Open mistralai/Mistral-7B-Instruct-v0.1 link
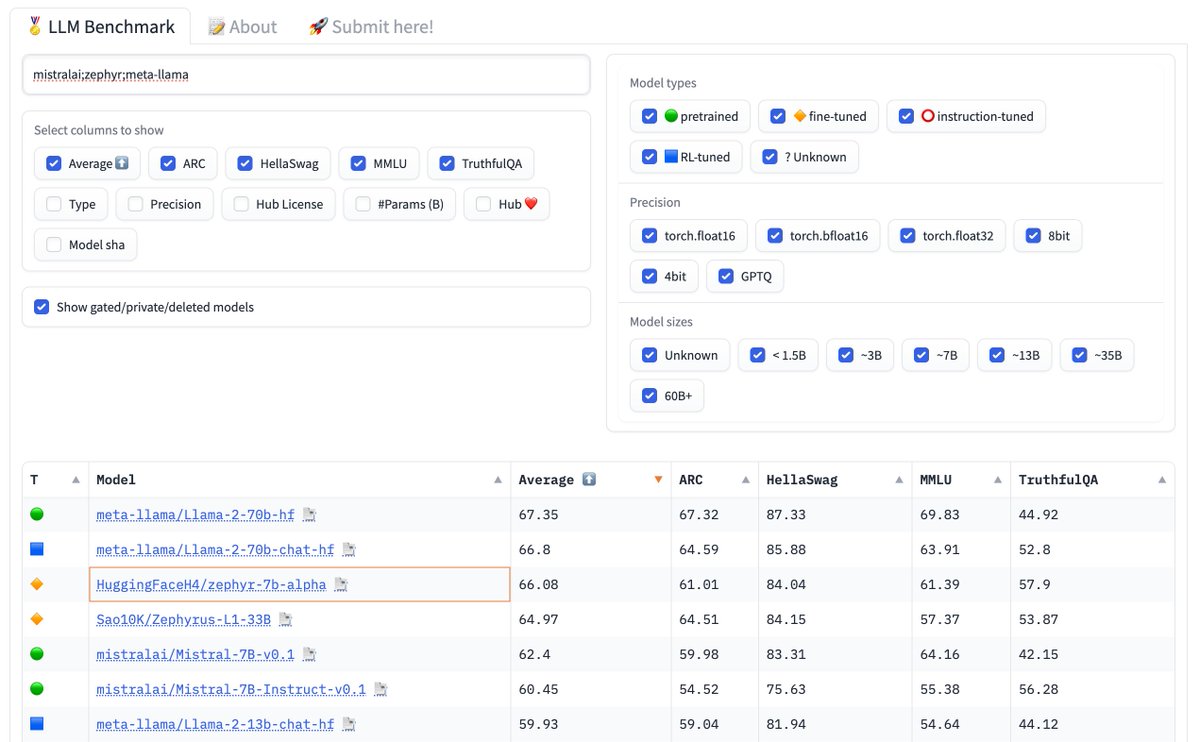Viewport: 1200px width, 742px height. pos(231,690)
